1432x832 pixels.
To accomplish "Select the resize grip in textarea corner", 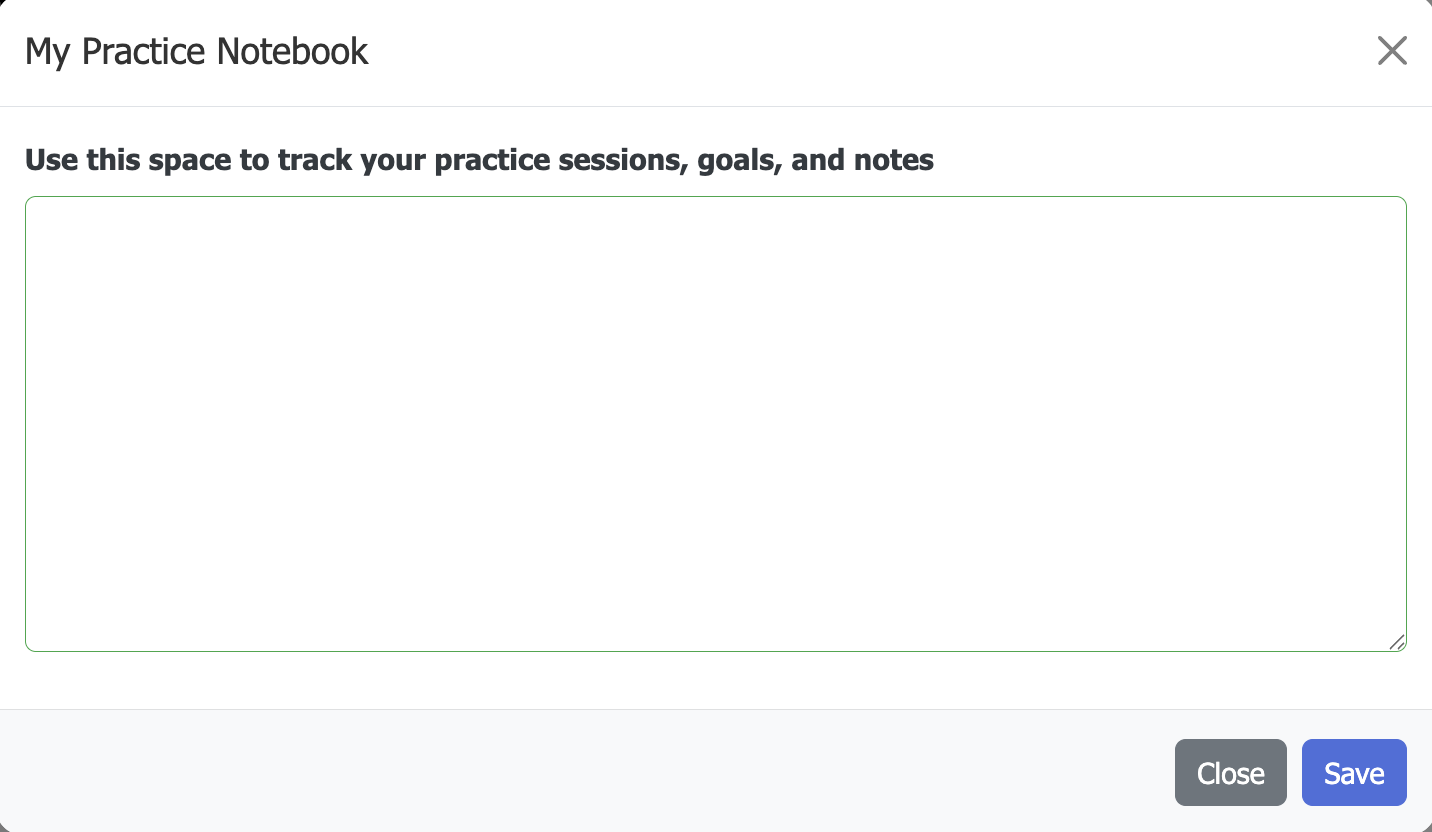I will (1397, 642).
